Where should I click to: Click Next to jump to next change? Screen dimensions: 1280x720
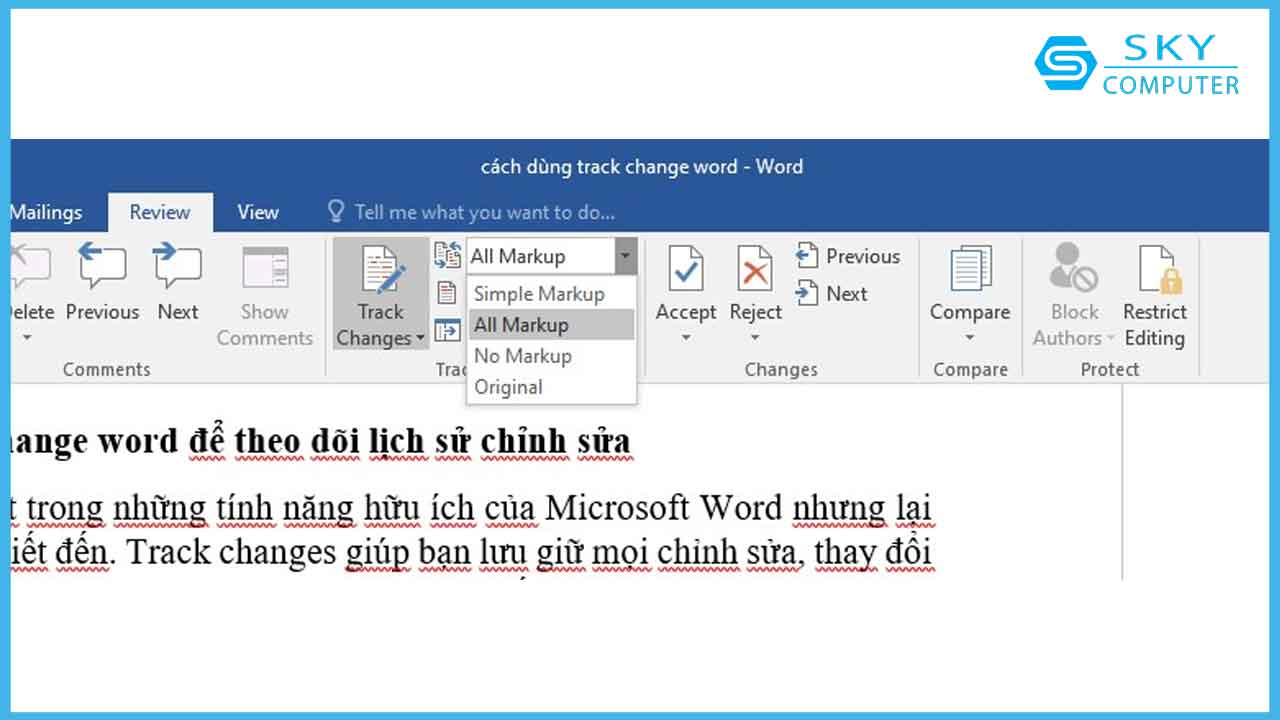(845, 293)
